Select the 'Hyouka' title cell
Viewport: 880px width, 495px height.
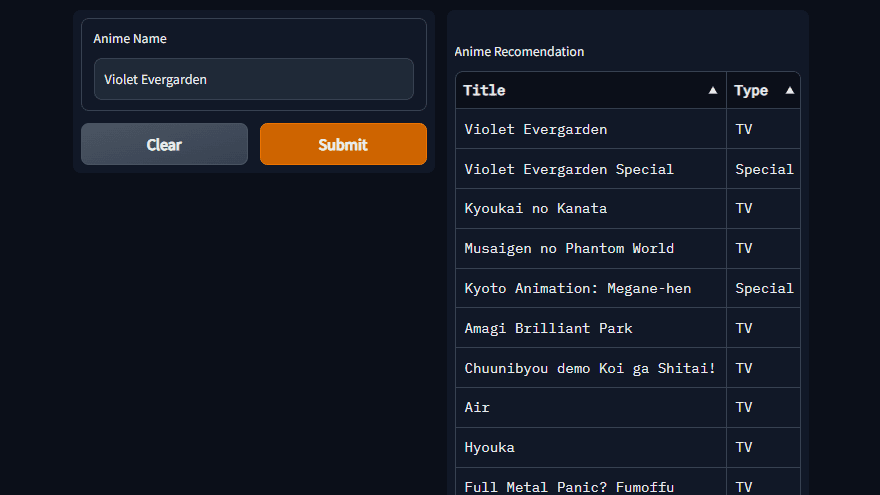591,447
